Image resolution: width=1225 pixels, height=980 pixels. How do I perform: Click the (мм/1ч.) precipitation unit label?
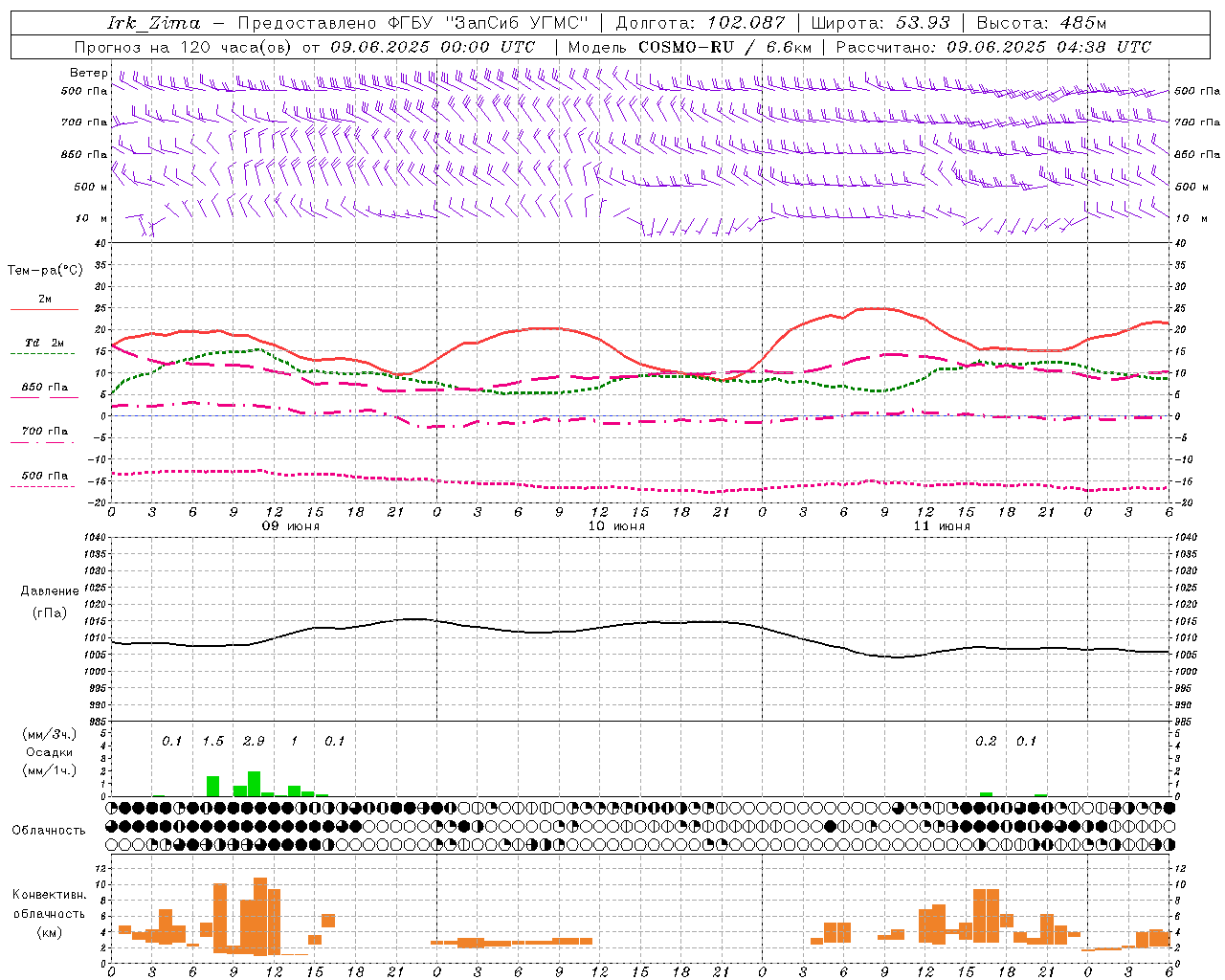coord(50,770)
